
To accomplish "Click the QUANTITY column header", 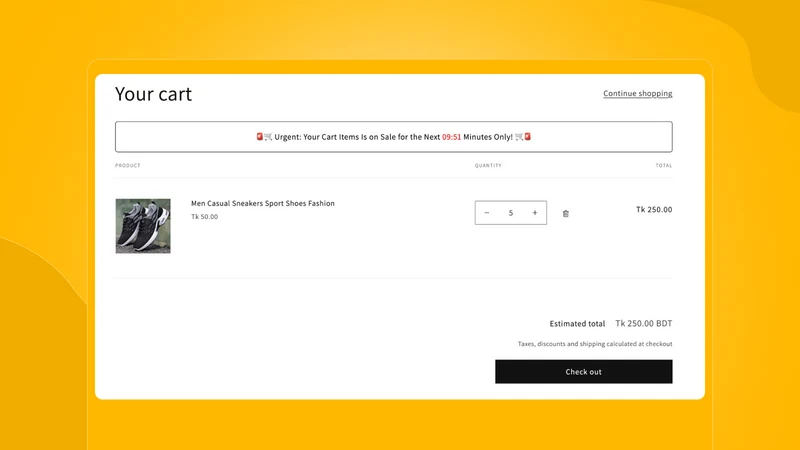I will [488, 165].
